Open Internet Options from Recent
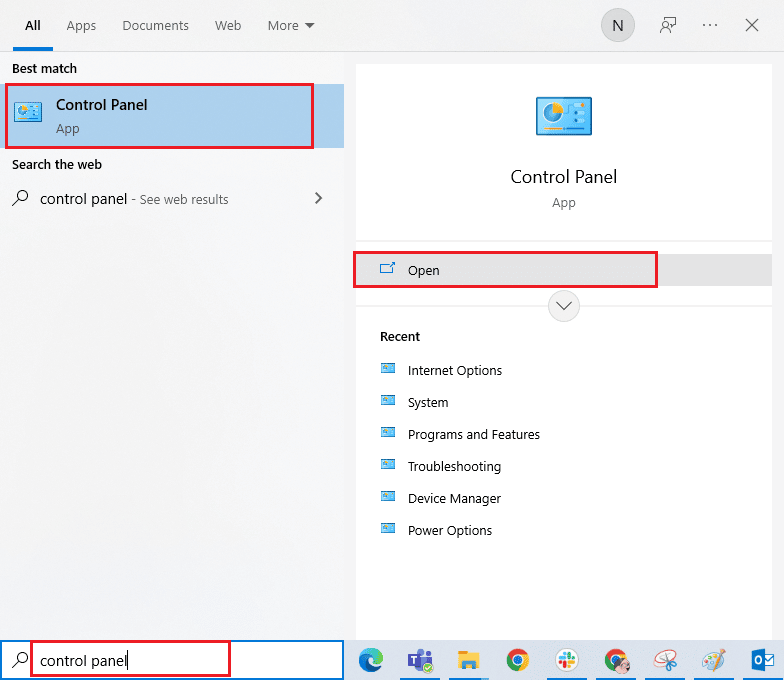 click(x=454, y=370)
